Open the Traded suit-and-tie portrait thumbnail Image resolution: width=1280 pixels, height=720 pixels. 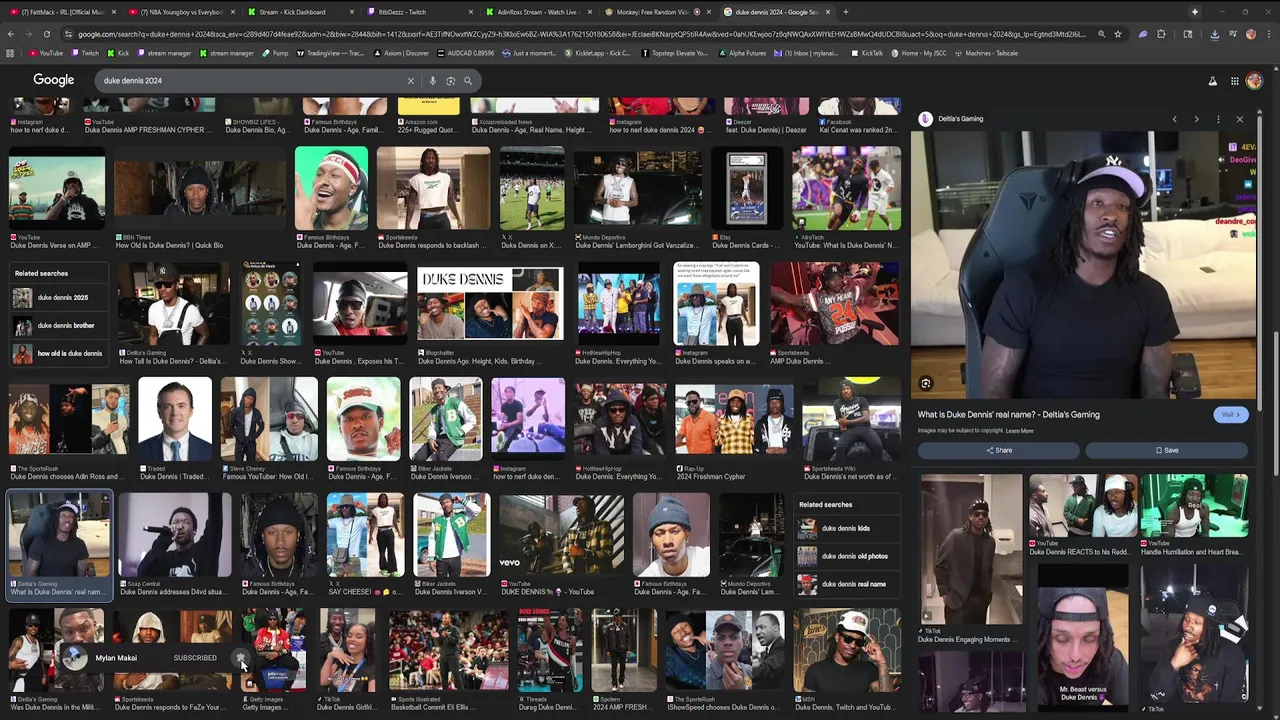[x=175, y=420]
